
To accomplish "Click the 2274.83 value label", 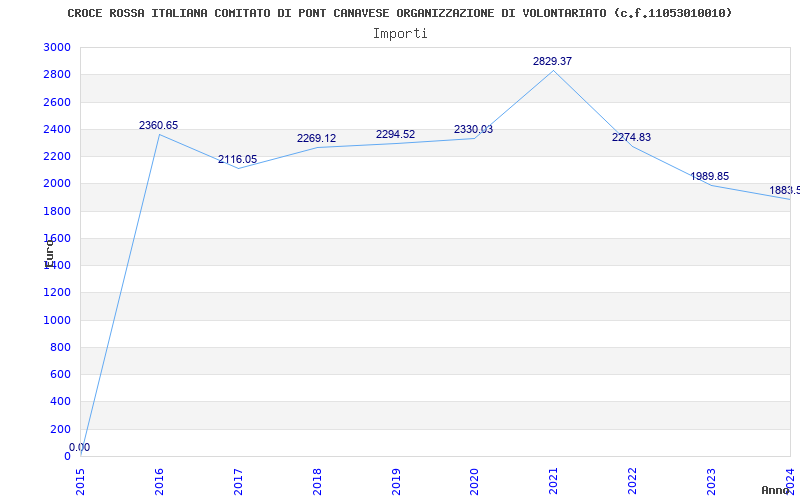I will (632, 137).
